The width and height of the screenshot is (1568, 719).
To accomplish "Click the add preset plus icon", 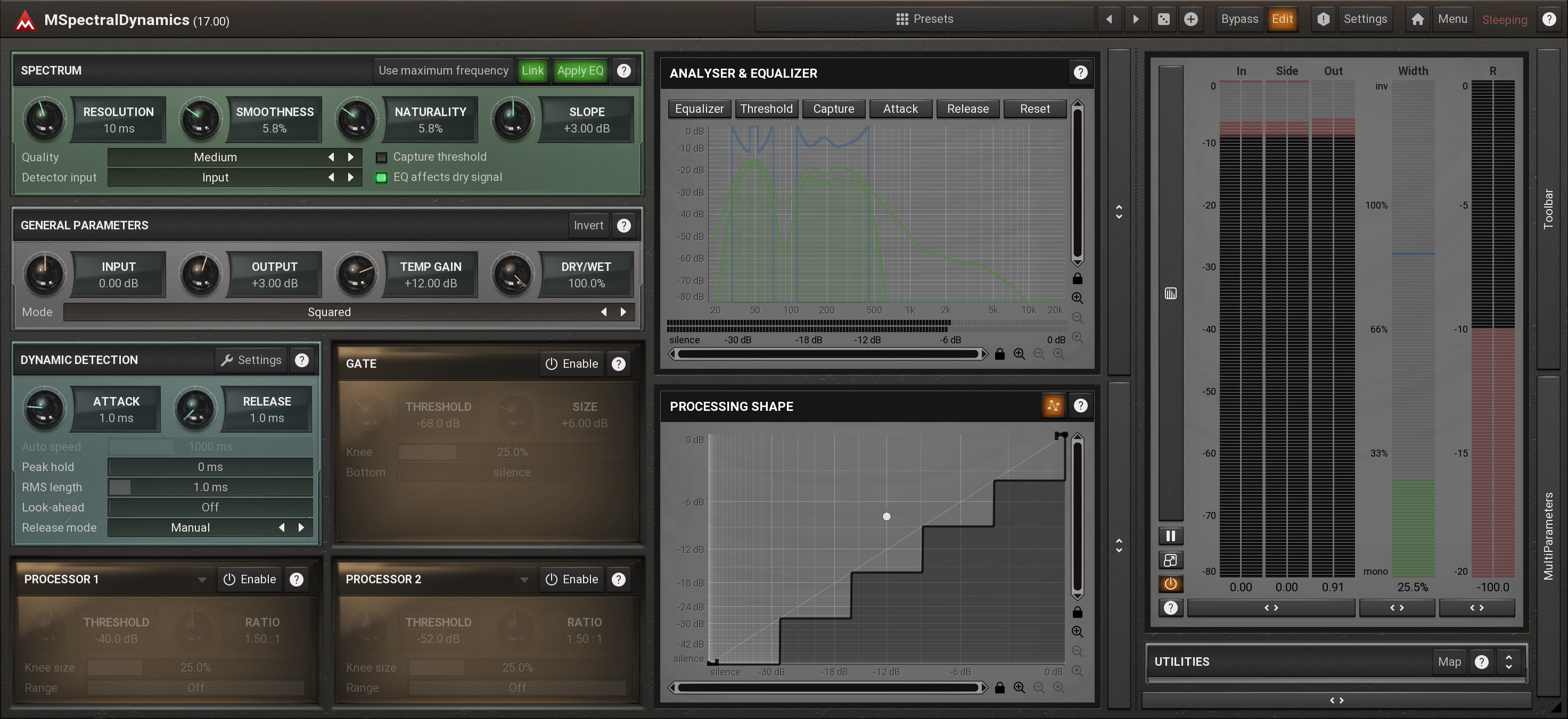I will (x=1191, y=20).
